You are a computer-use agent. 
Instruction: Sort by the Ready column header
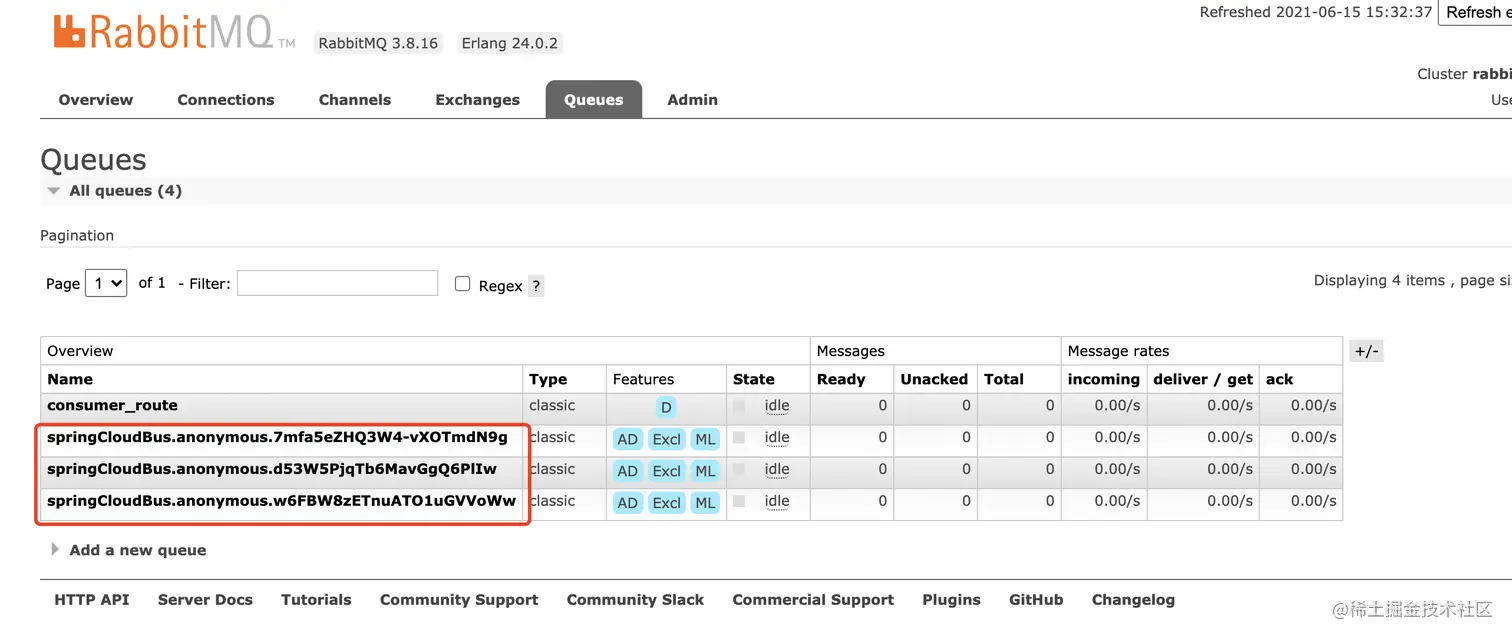tap(841, 379)
